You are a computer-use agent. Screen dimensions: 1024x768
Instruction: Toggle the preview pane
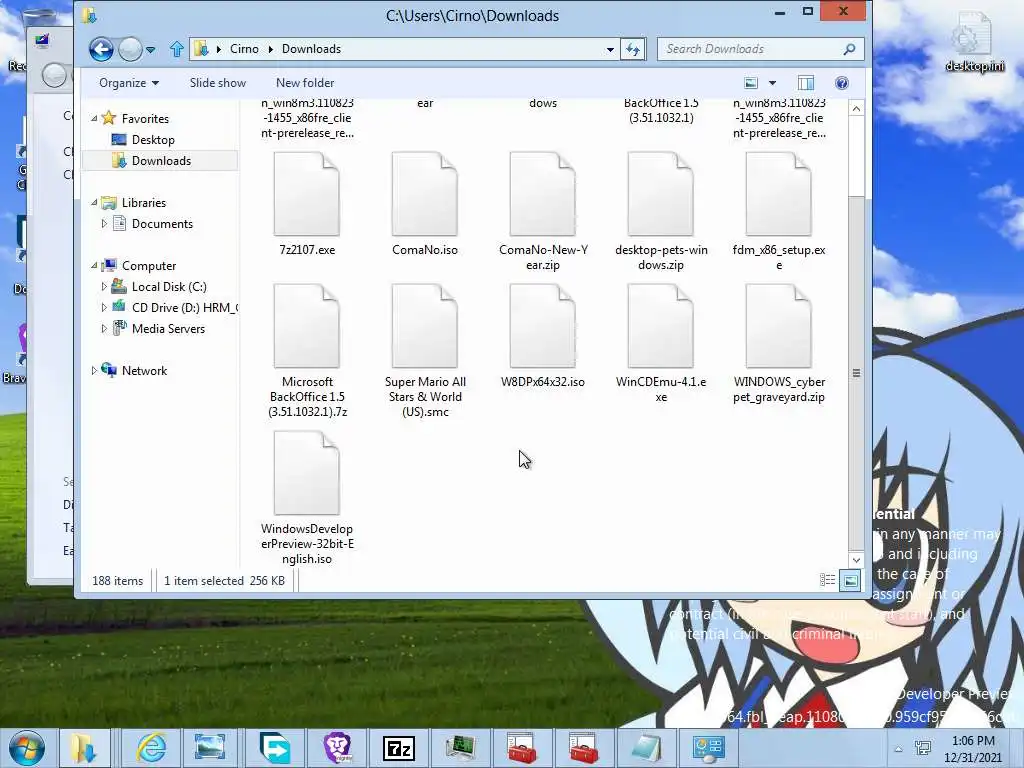tap(806, 83)
